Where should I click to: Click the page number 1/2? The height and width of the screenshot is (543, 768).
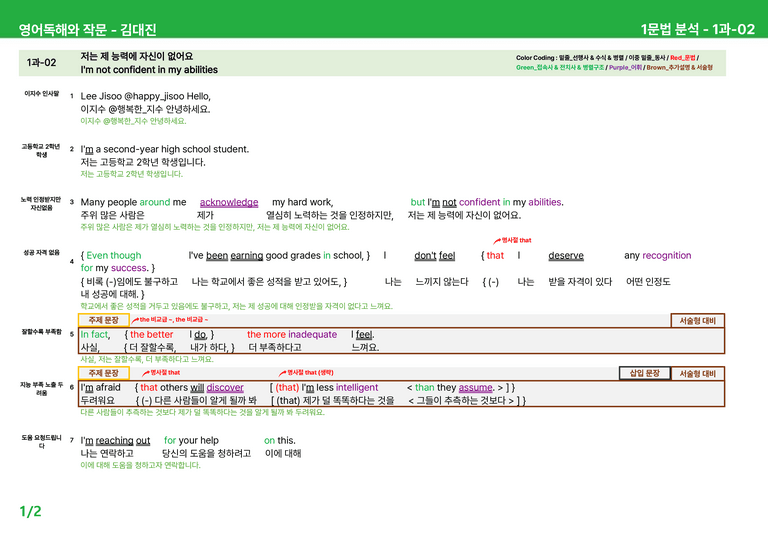pyautogui.click(x=30, y=512)
